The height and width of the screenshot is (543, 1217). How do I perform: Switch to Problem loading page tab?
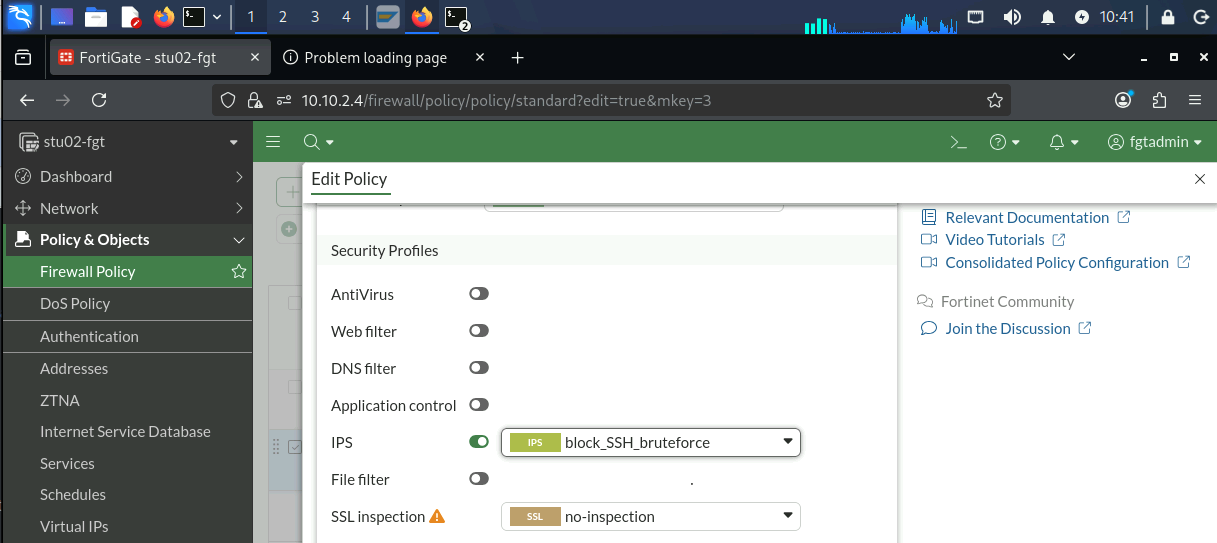(x=376, y=58)
